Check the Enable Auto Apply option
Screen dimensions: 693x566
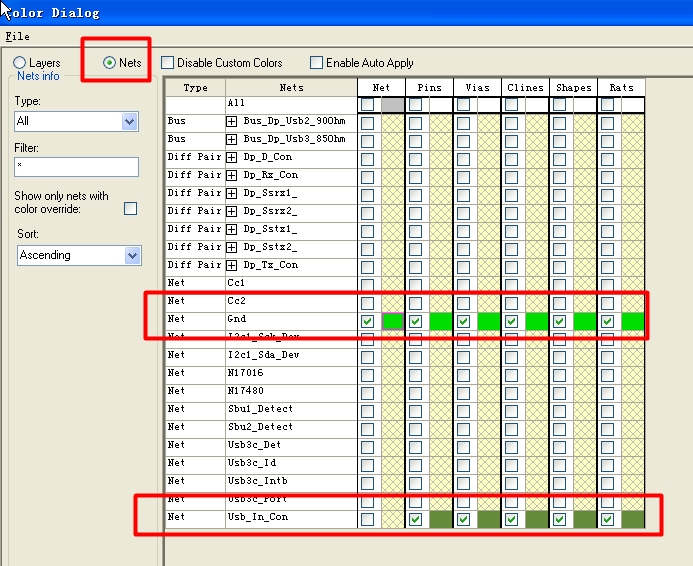[x=317, y=63]
